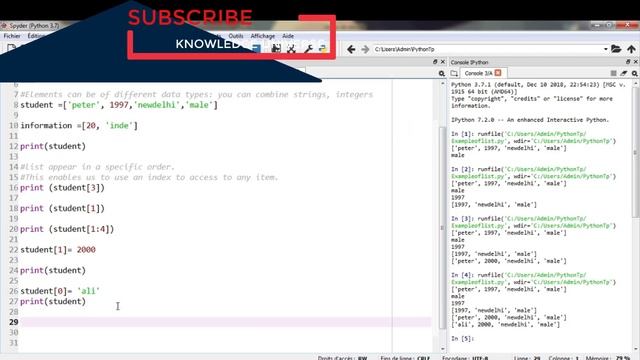The width and height of the screenshot is (640, 360).
Task: Go back with the left arrow button
Action: point(351,49)
